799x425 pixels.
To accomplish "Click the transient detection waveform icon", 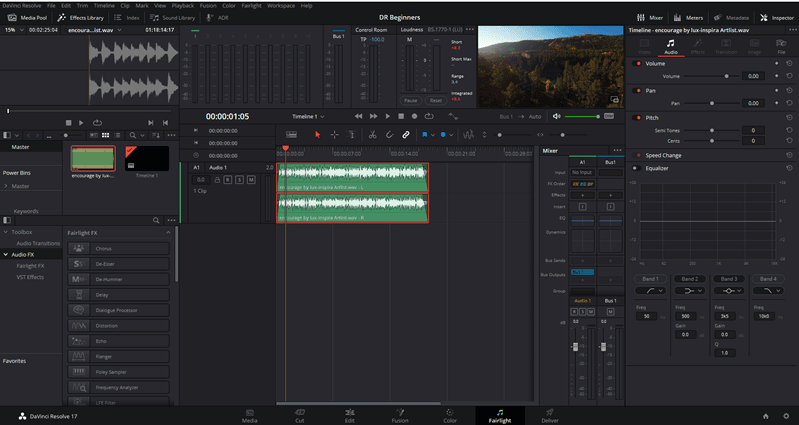I will point(468,135).
